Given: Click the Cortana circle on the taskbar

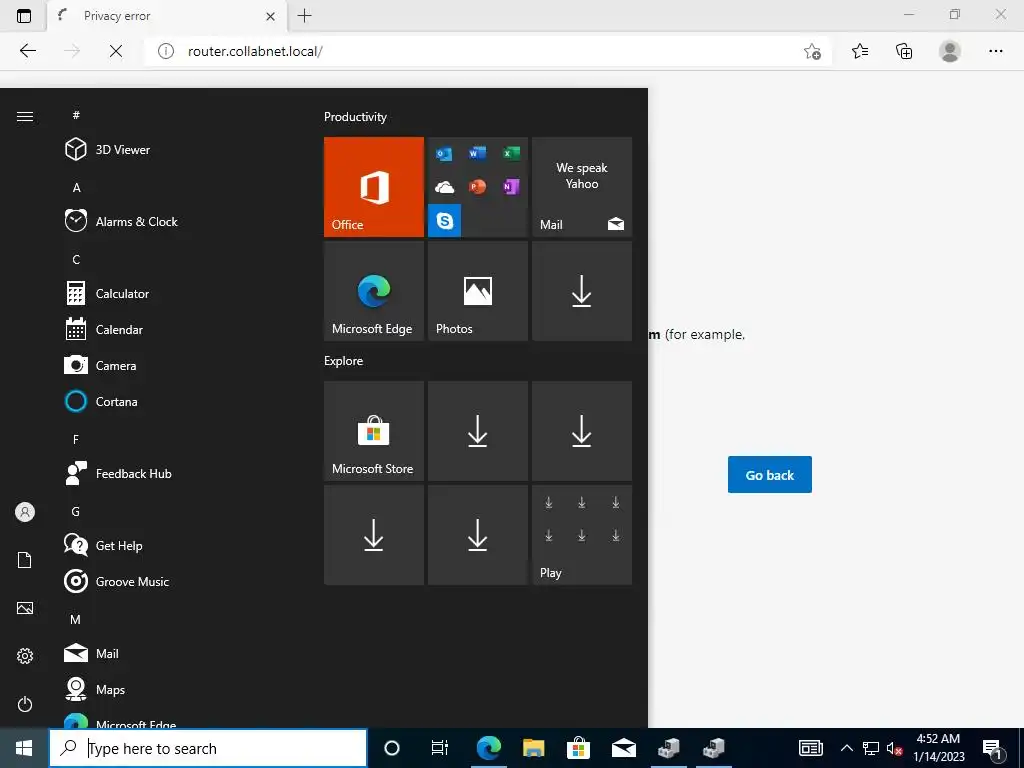Looking at the screenshot, I should [x=392, y=748].
